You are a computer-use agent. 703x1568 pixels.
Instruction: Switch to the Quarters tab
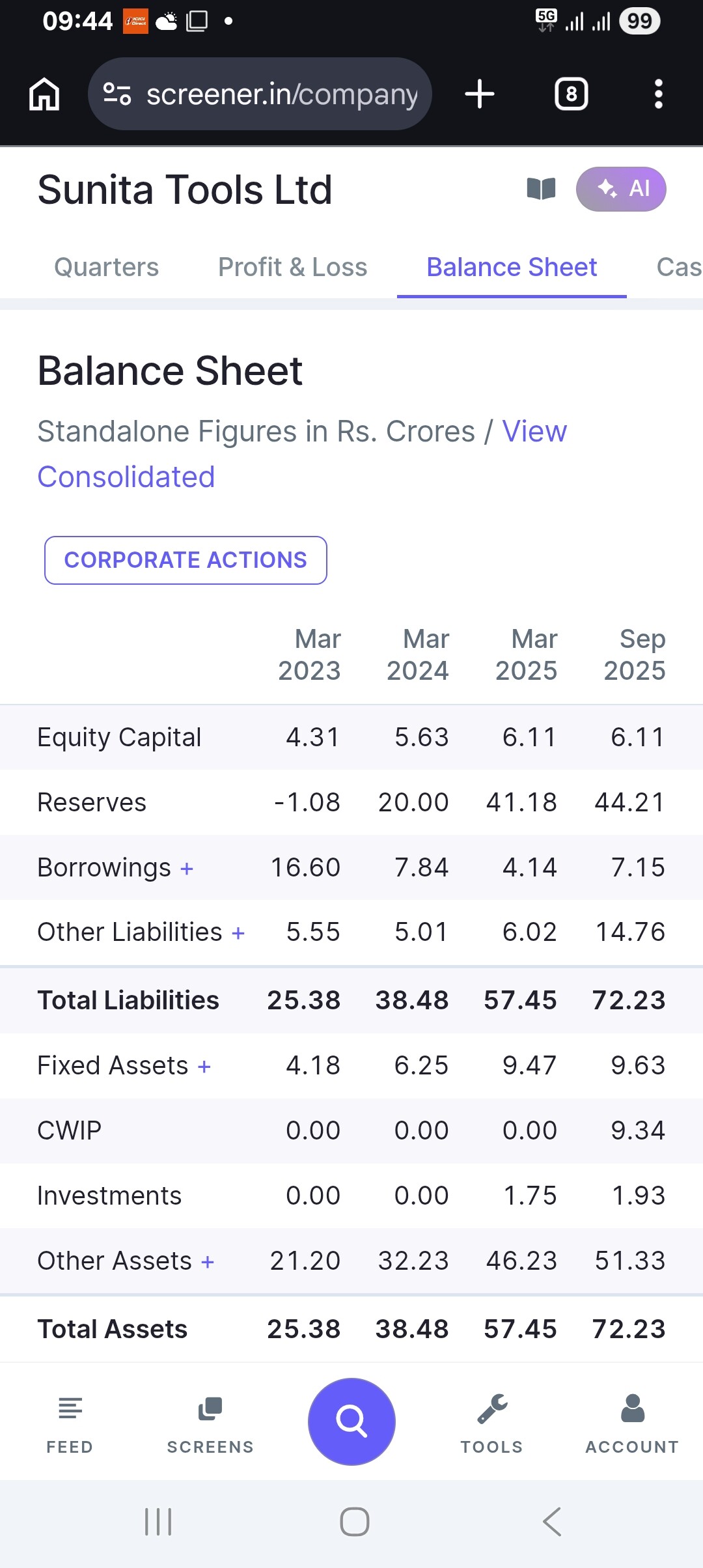point(106,267)
